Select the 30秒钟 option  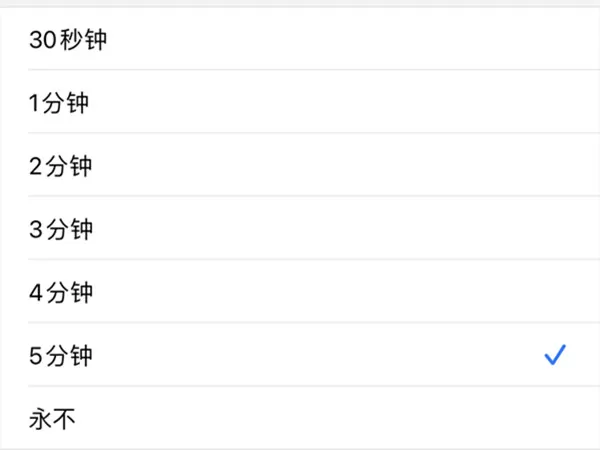(300, 39)
